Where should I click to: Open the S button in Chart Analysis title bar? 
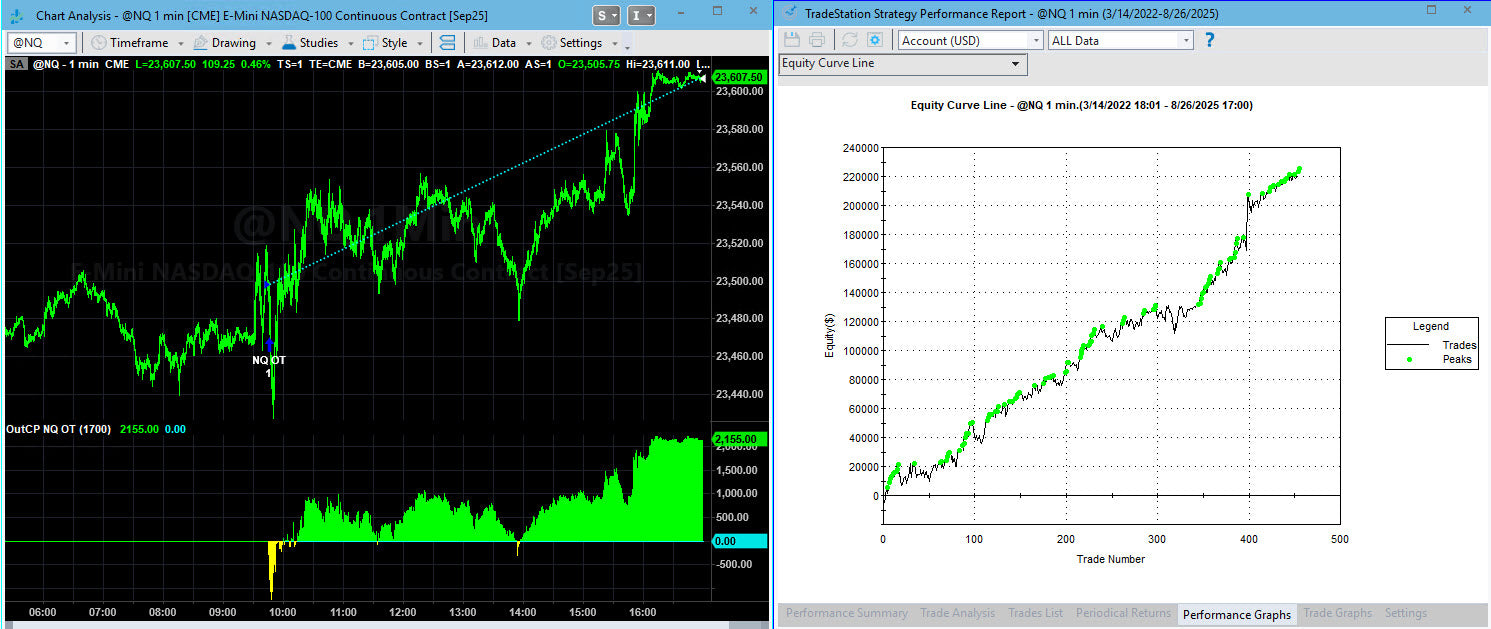606,15
